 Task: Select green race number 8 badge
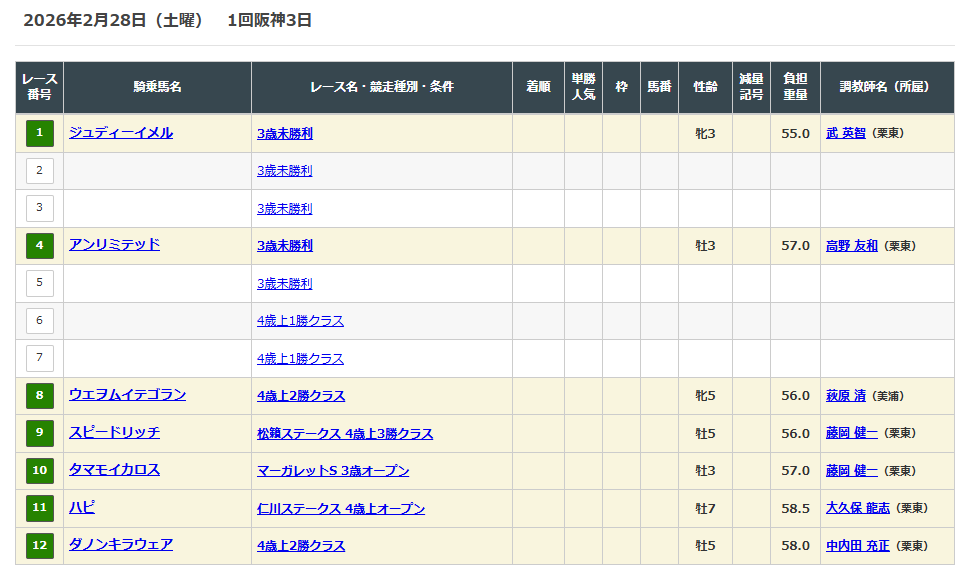pos(40,396)
